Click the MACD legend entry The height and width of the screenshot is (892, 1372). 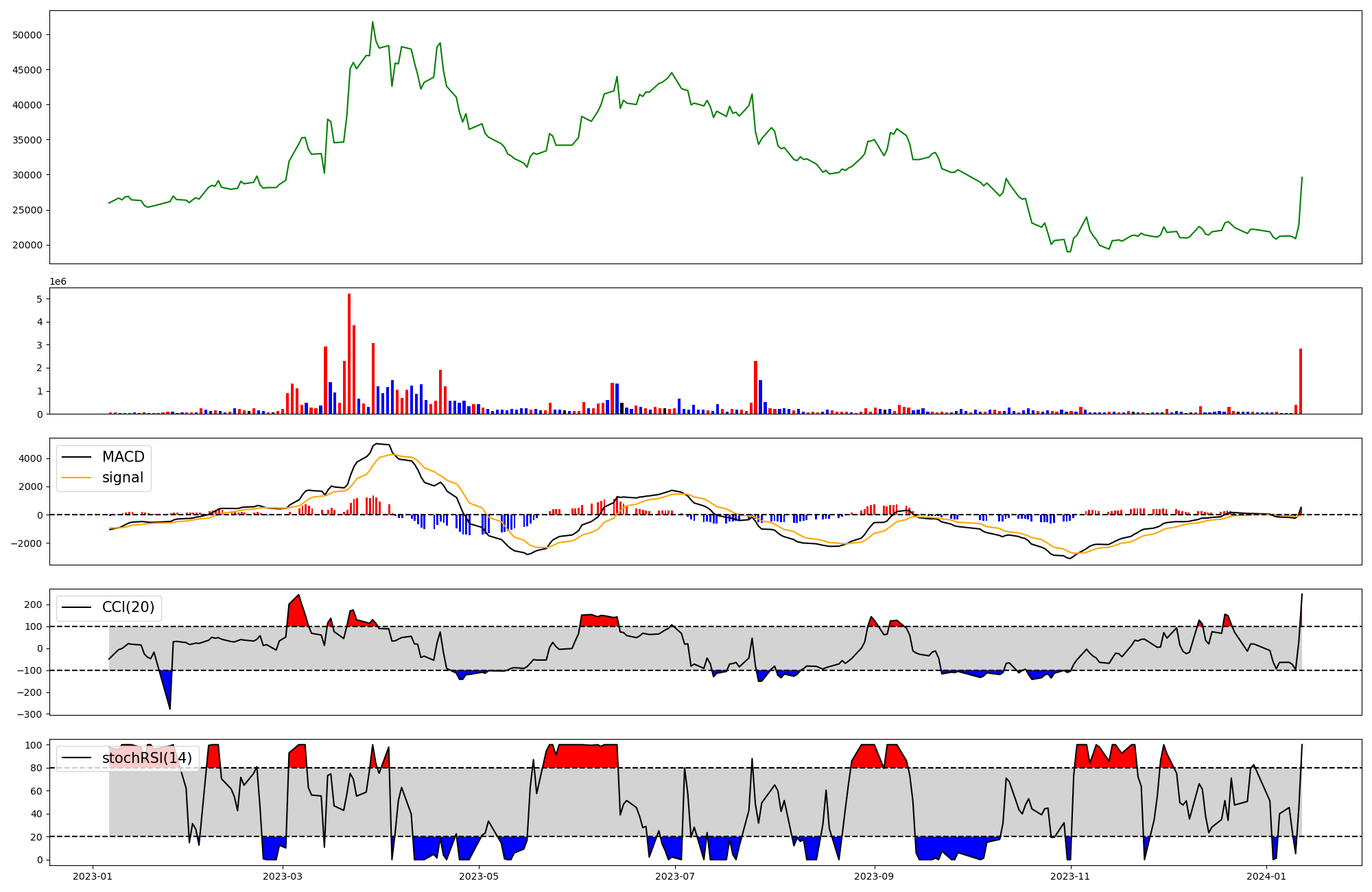123,457
